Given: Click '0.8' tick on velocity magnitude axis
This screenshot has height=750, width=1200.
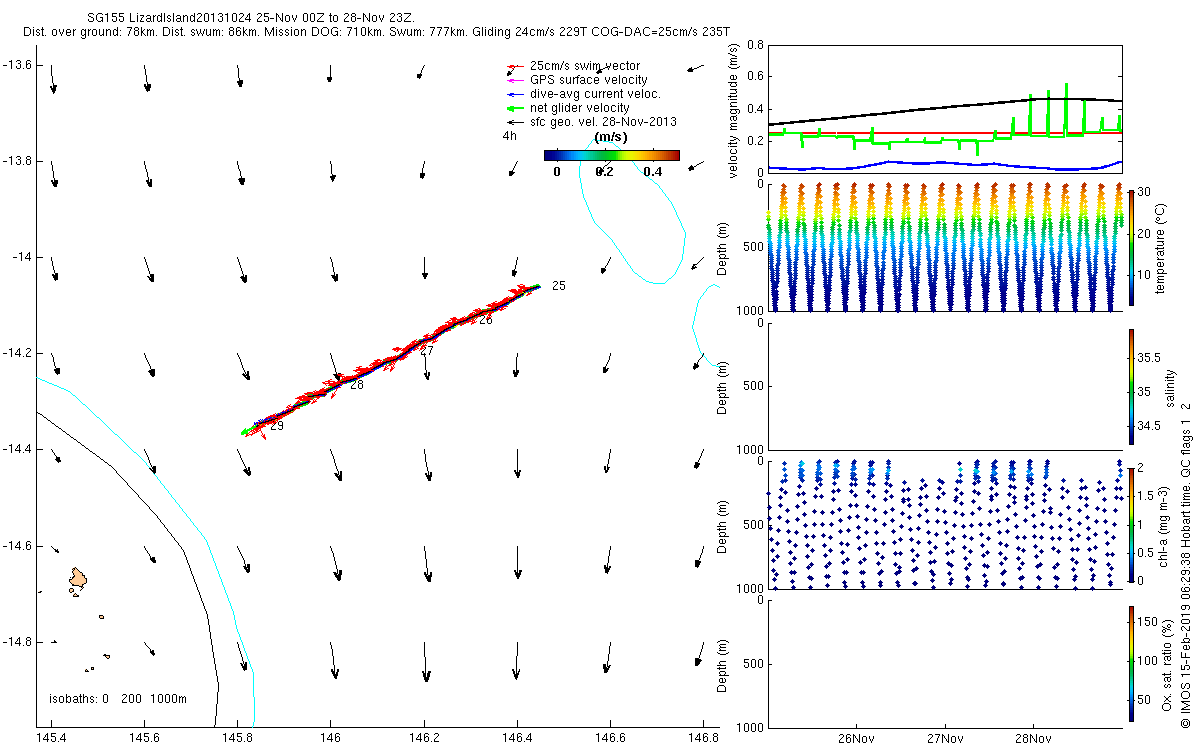Looking at the screenshot, I should coord(754,46).
